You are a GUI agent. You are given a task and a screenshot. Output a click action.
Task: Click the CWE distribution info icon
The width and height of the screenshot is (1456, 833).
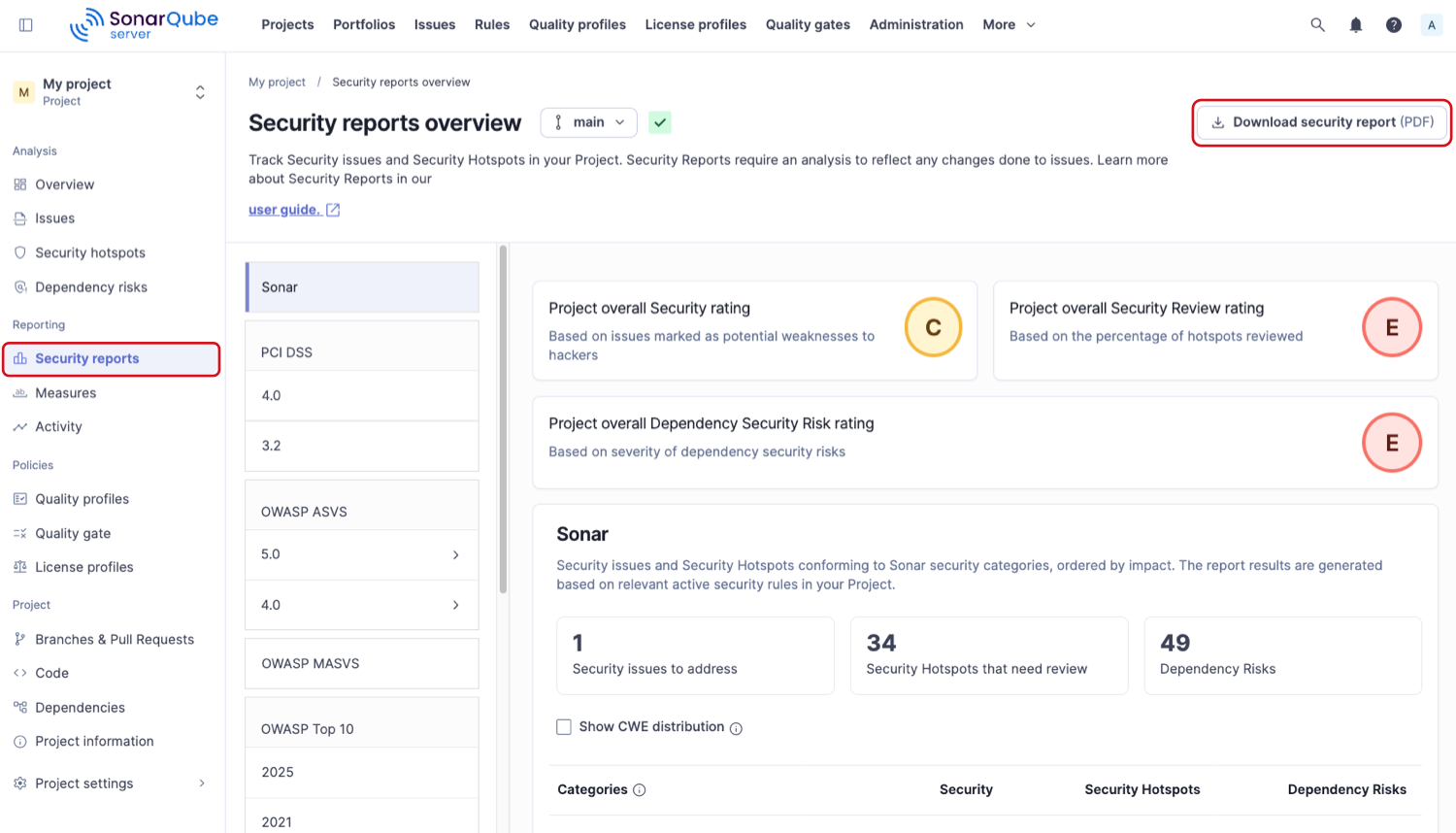(736, 728)
